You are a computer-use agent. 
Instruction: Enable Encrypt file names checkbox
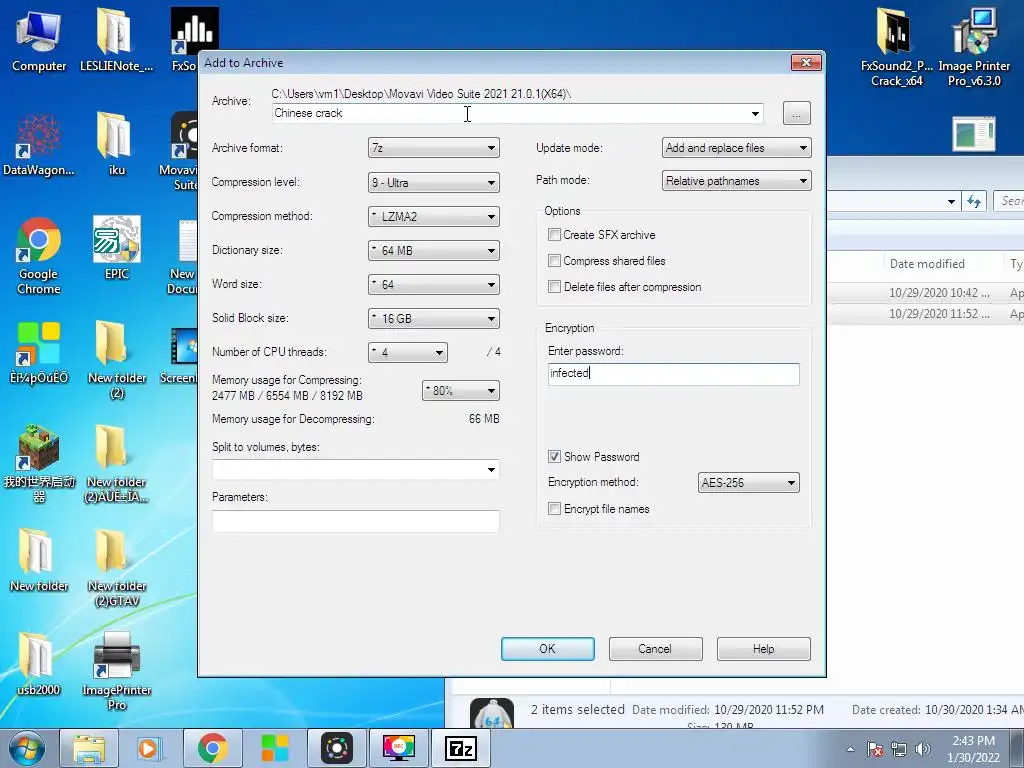point(554,509)
